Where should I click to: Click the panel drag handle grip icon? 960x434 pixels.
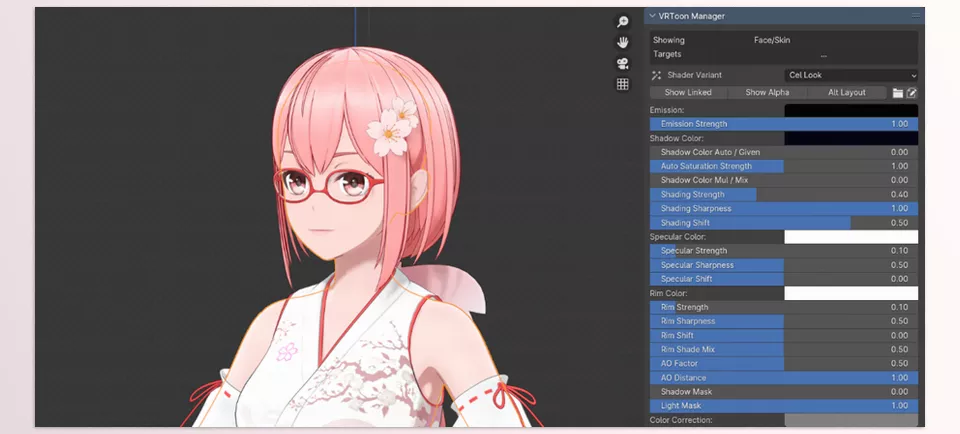point(916,16)
